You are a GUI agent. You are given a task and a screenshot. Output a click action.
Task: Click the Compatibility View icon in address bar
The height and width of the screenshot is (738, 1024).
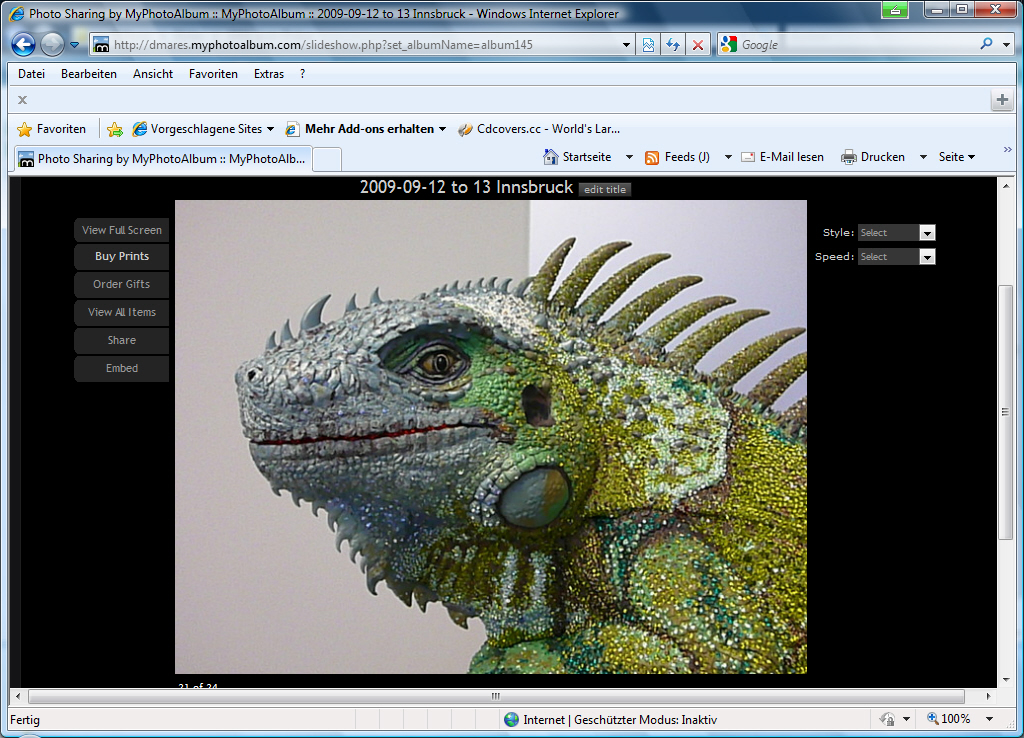click(649, 45)
